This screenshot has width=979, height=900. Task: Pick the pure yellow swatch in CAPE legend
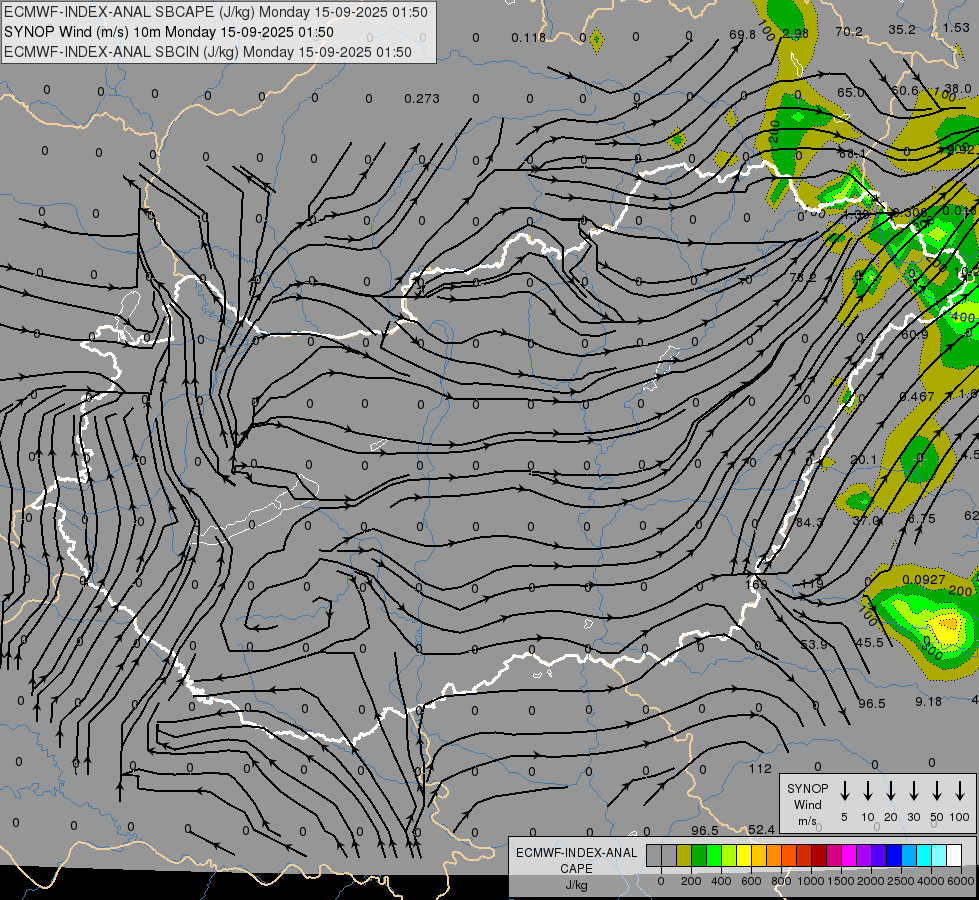pos(744,856)
